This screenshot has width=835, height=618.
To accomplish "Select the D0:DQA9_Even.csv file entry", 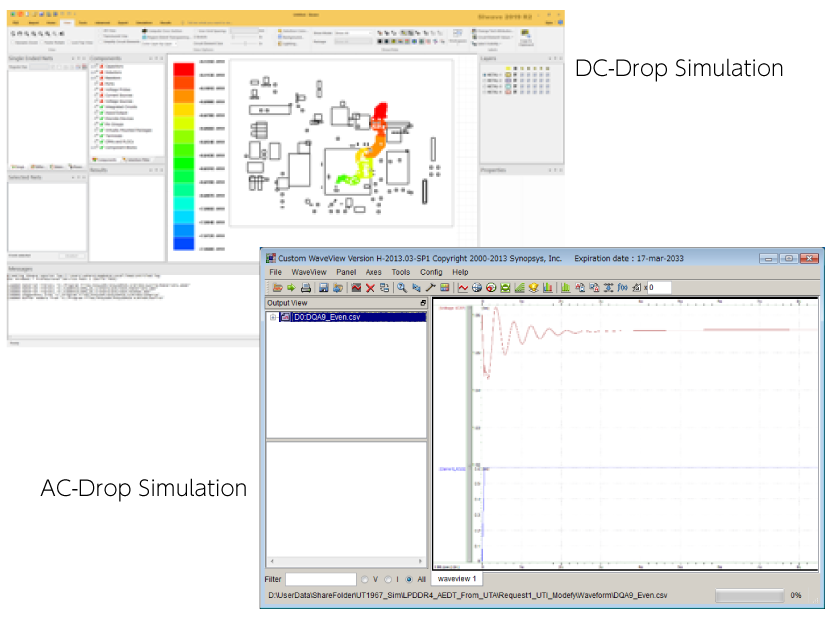I will [326, 317].
